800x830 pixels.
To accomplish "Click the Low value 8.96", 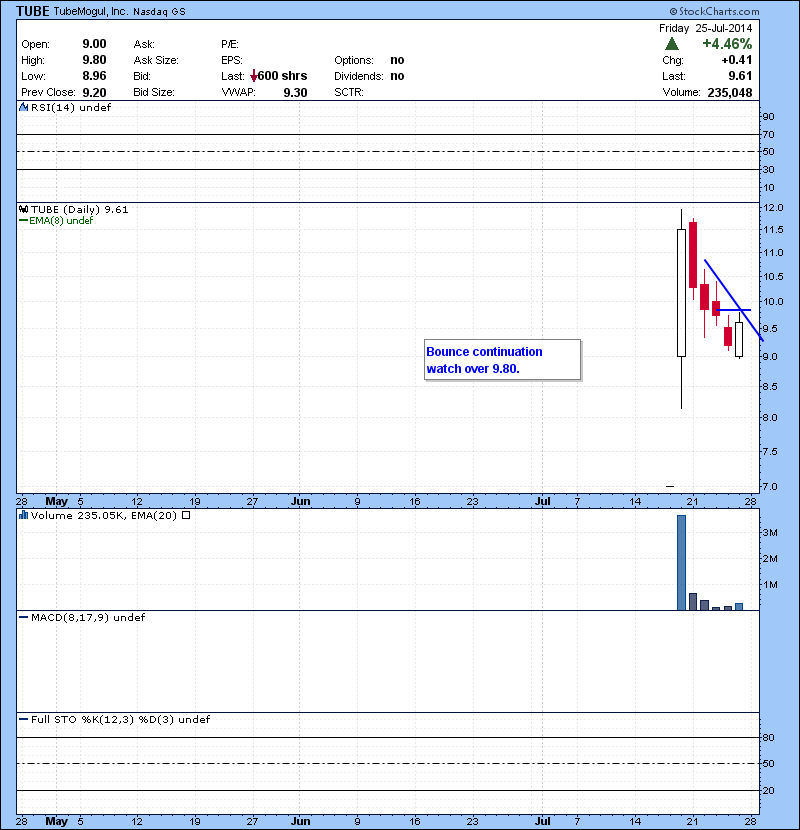I will click(94, 76).
